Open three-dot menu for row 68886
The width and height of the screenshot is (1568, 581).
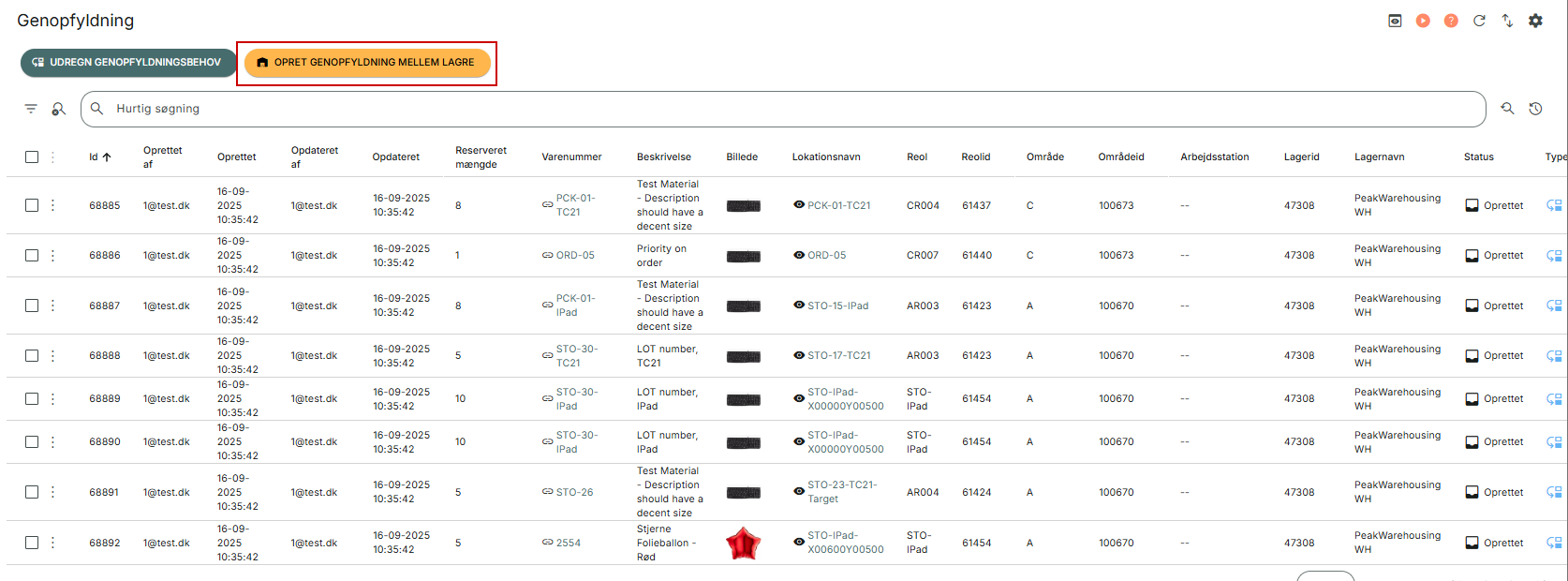click(52, 255)
